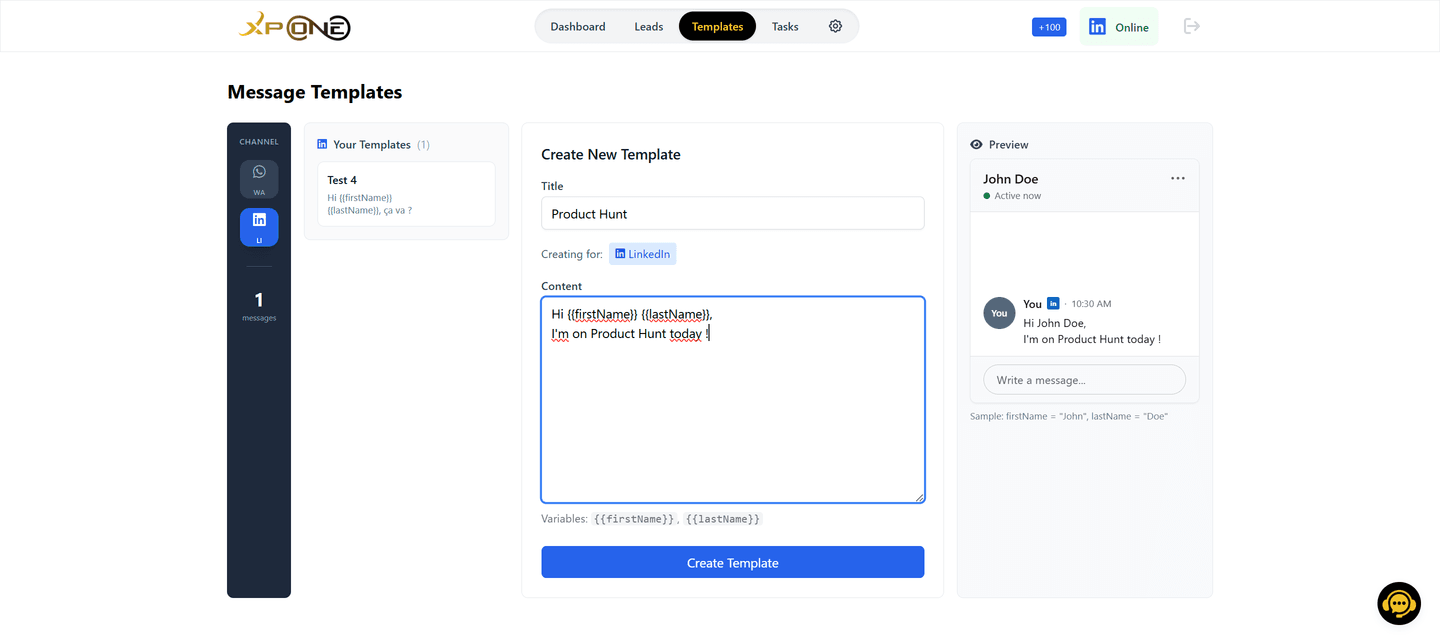Click the Preview eye icon

(x=976, y=145)
